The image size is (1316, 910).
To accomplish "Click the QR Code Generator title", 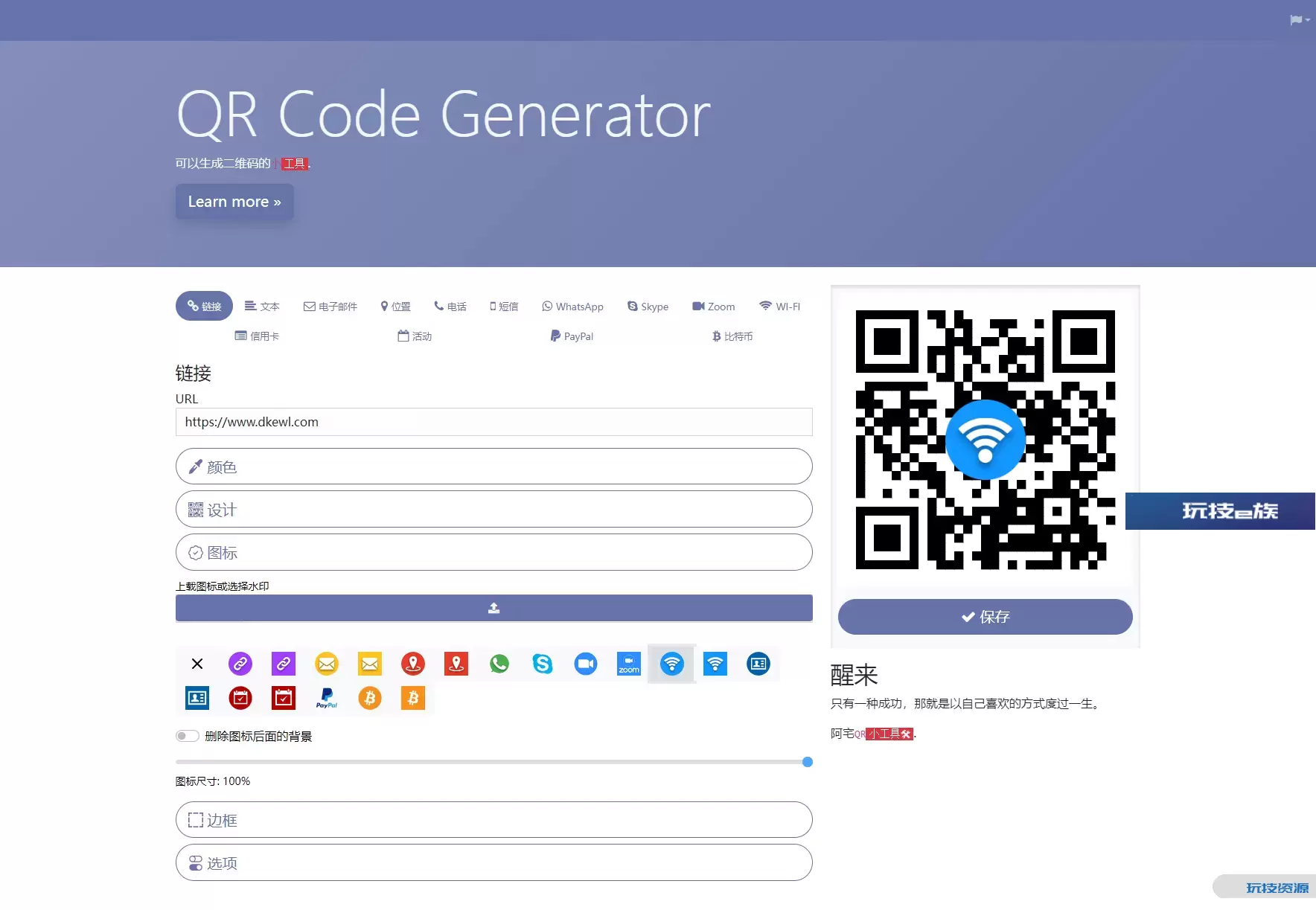I will 444,114.
